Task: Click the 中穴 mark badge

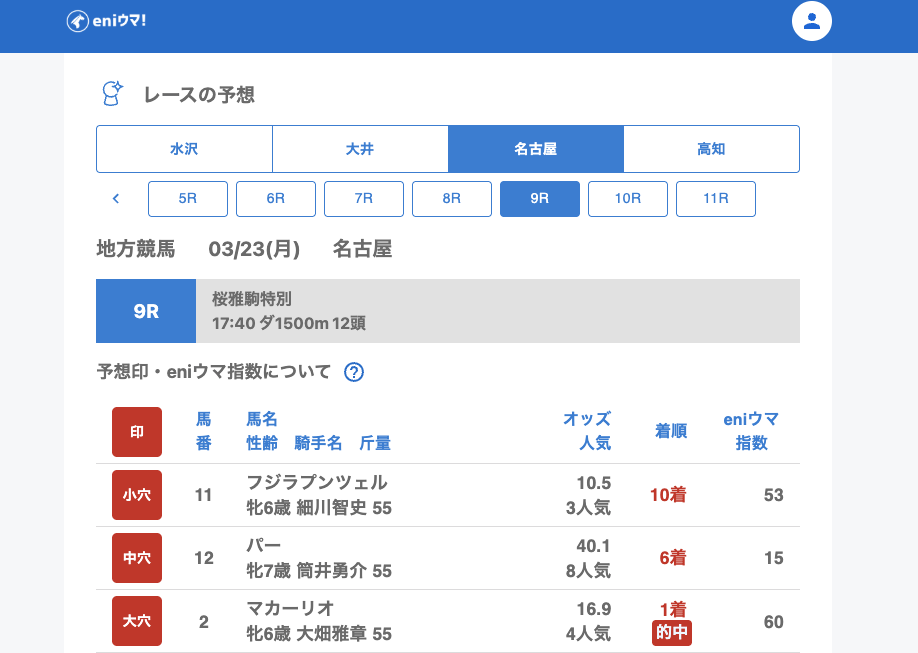Action: pyautogui.click(x=137, y=558)
